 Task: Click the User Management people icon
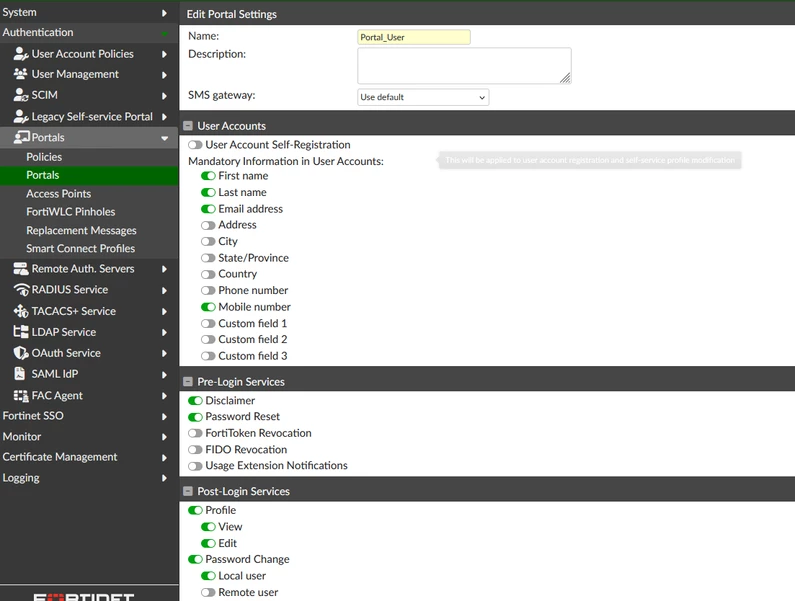[x=21, y=74]
